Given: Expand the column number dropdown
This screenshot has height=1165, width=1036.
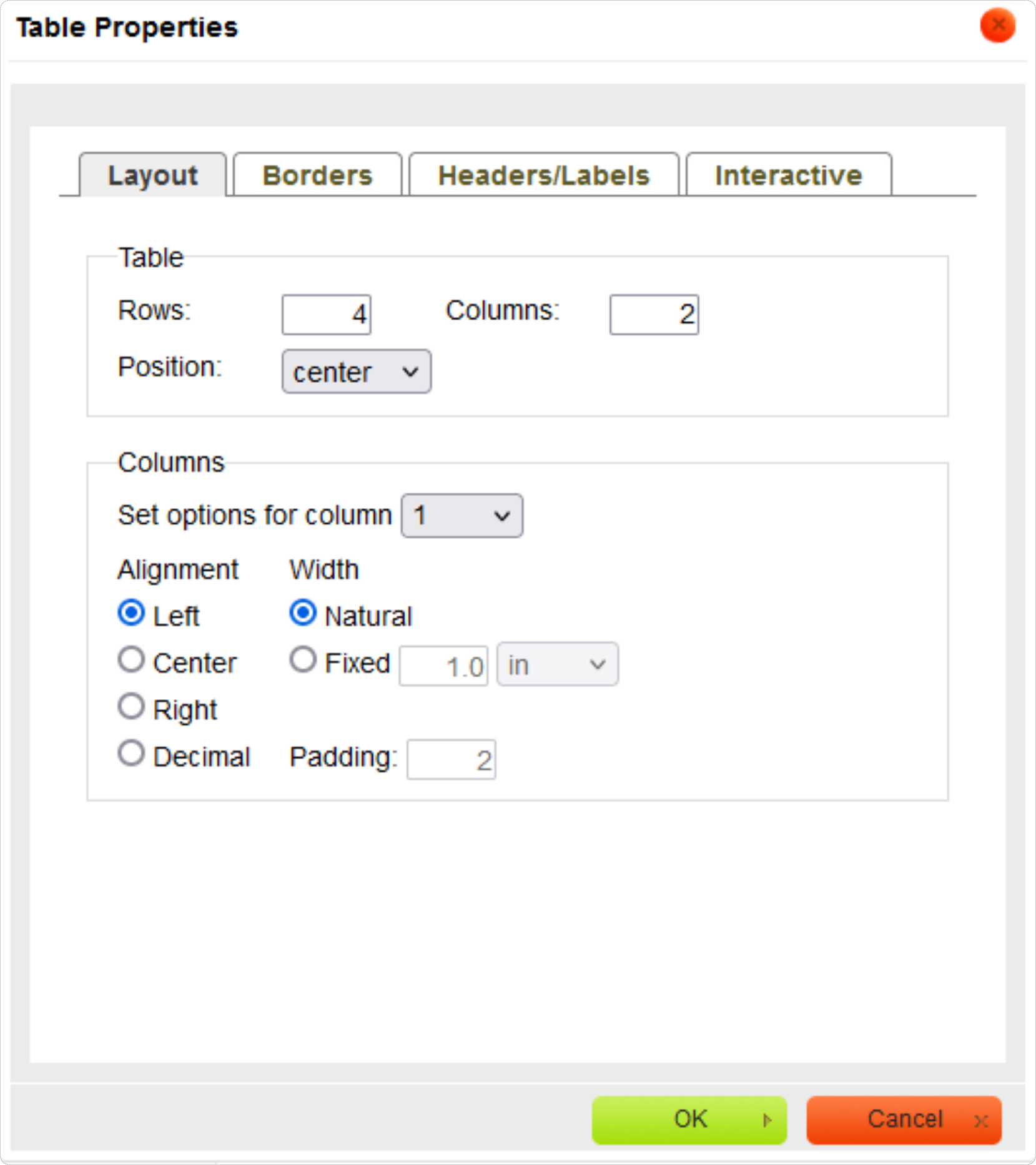Looking at the screenshot, I should (462, 516).
